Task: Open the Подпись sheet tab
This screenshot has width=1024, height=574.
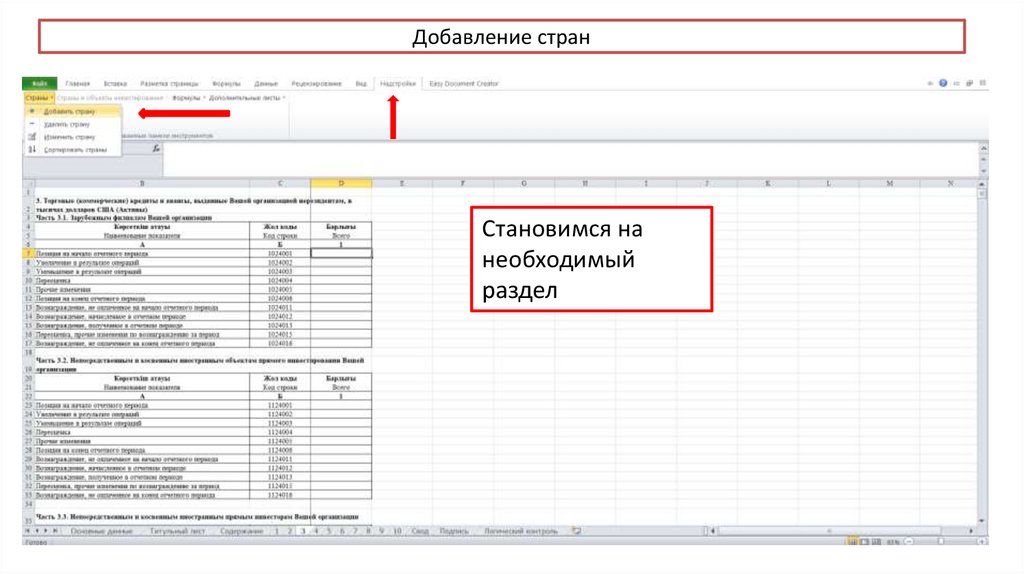Action: tap(454, 531)
